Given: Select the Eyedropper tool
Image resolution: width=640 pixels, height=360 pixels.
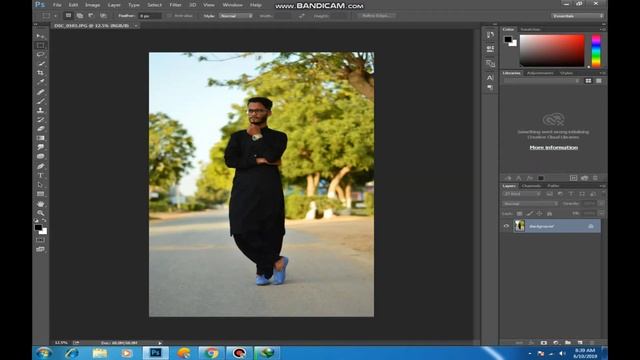Looking at the screenshot, I should point(40,82).
